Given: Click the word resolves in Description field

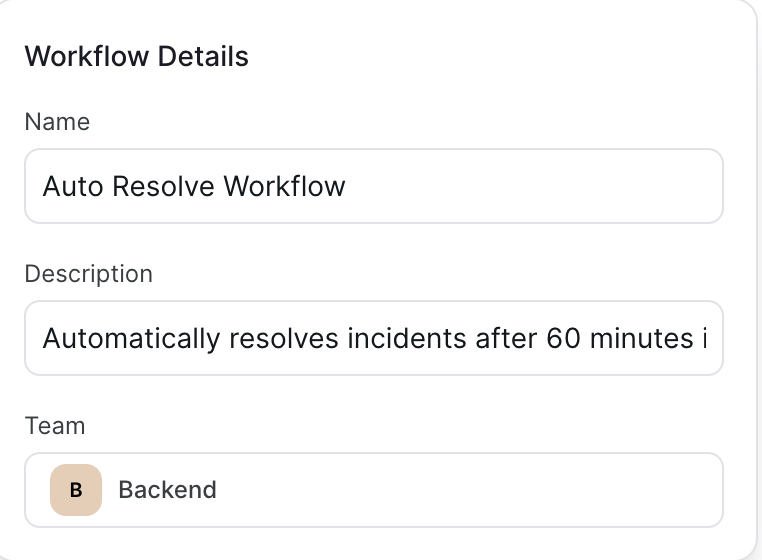Looking at the screenshot, I should point(284,338).
